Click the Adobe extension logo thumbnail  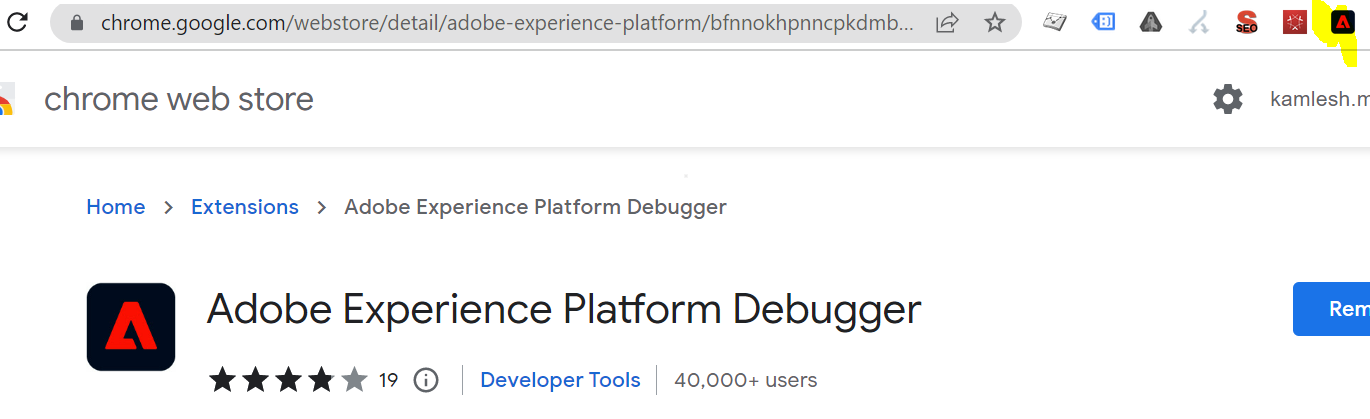pos(131,327)
